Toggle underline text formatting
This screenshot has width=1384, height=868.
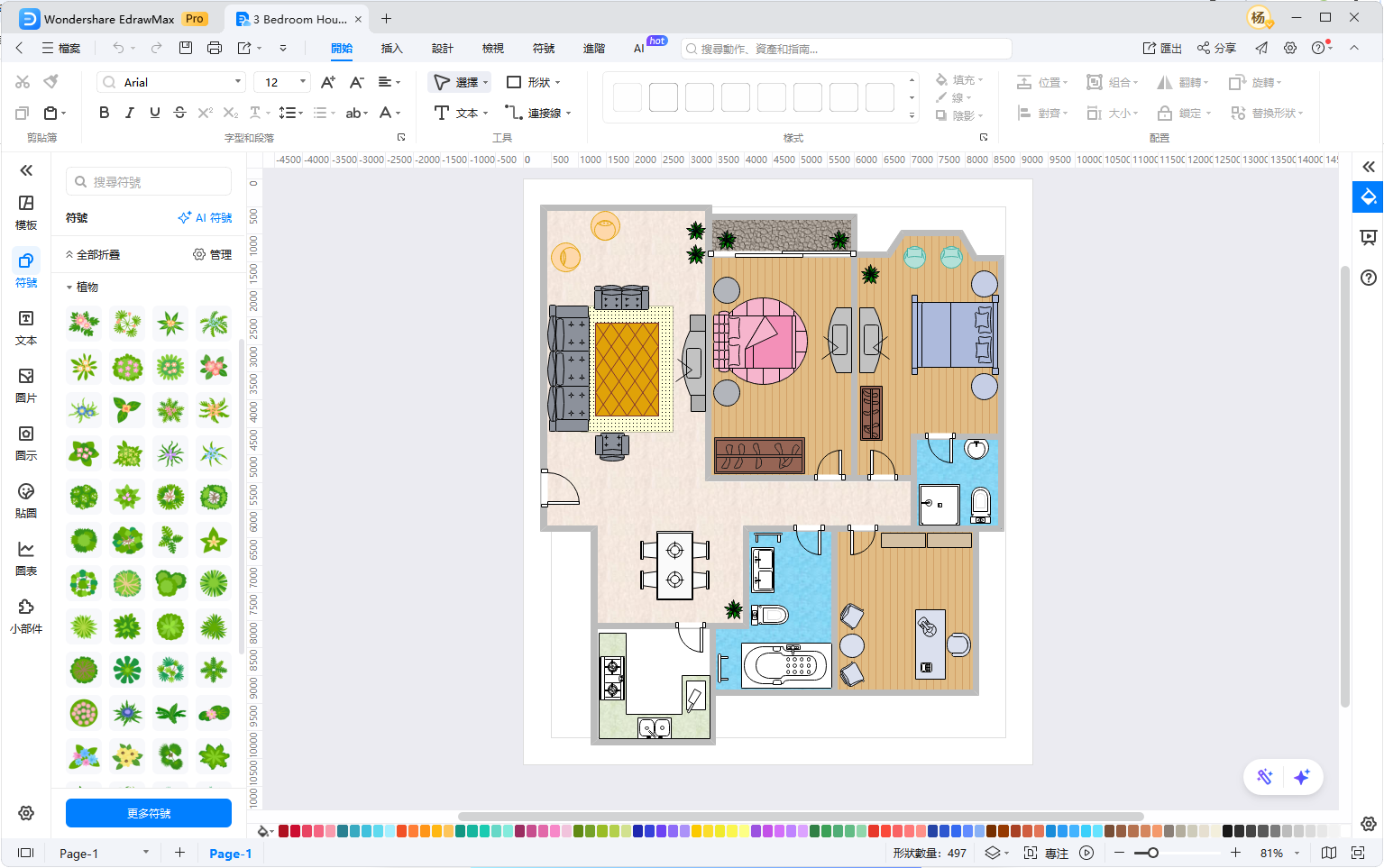point(155,113)
